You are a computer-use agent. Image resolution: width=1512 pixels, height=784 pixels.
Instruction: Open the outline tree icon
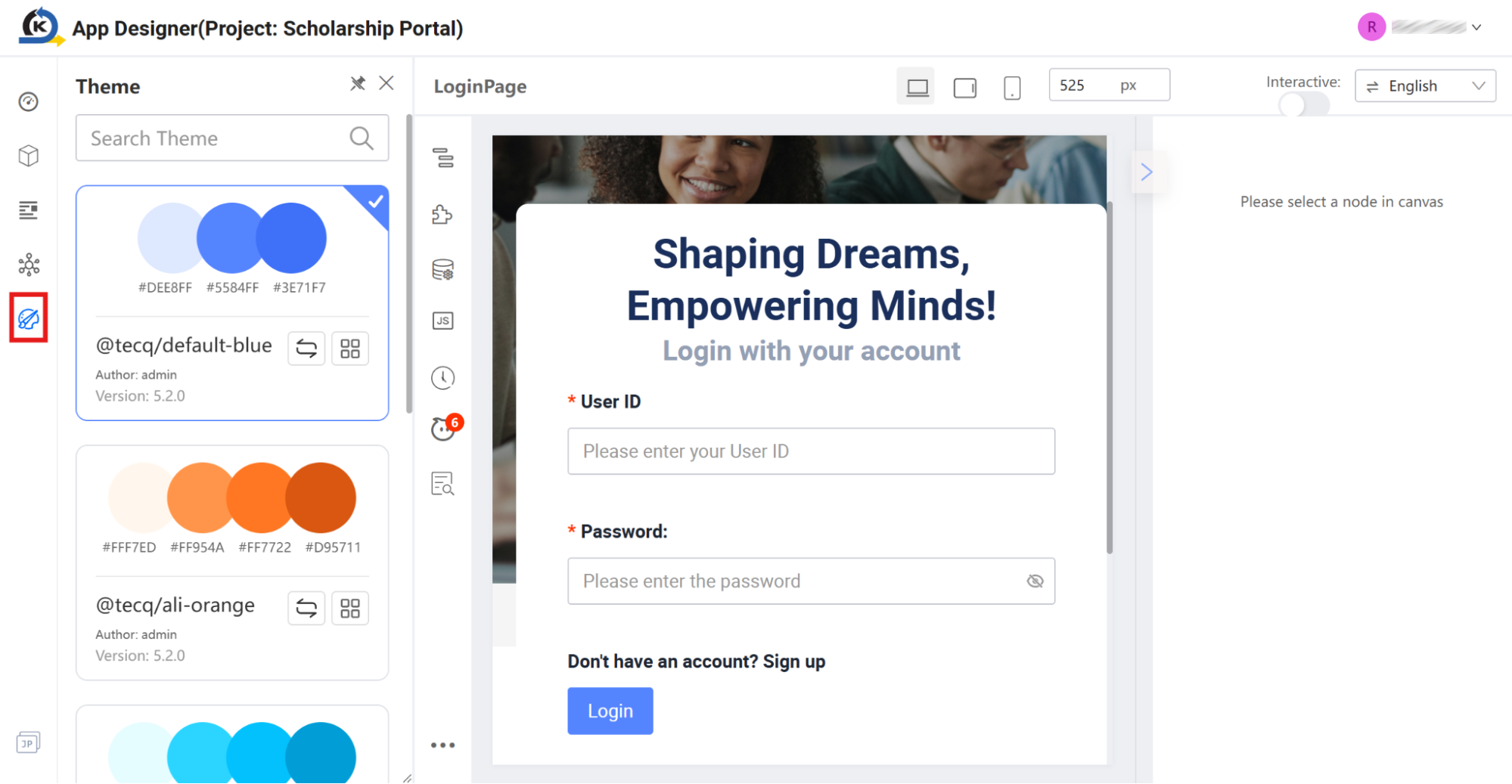coord(443,158)
